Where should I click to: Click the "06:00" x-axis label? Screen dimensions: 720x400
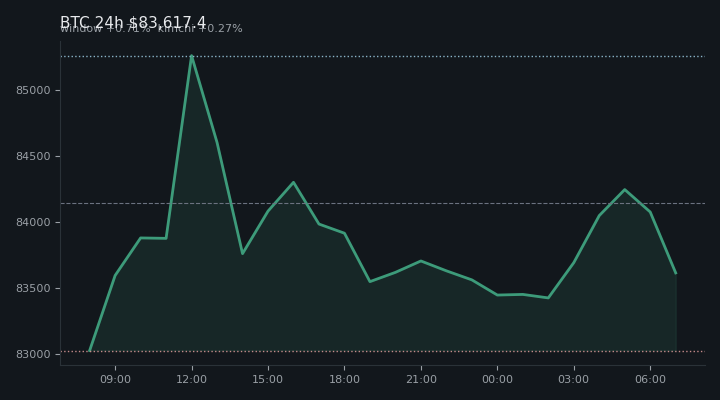coord(650,379)
